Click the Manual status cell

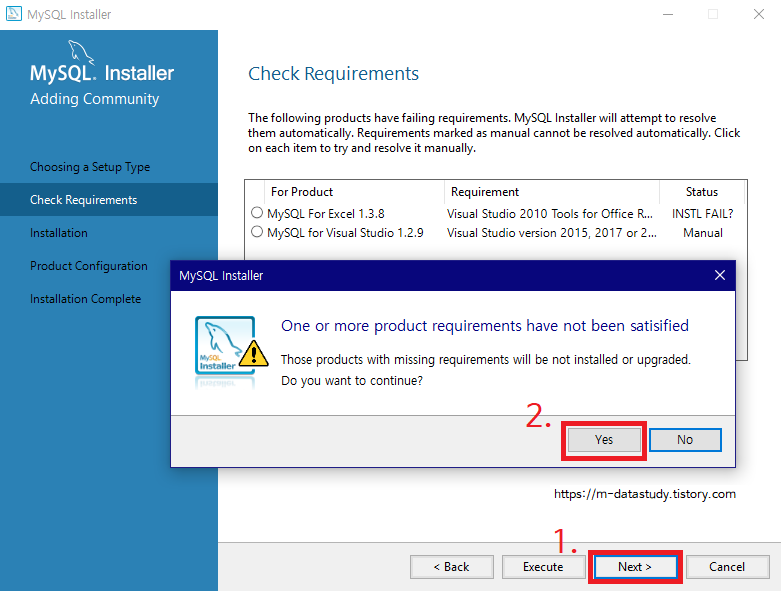point(702,233)
